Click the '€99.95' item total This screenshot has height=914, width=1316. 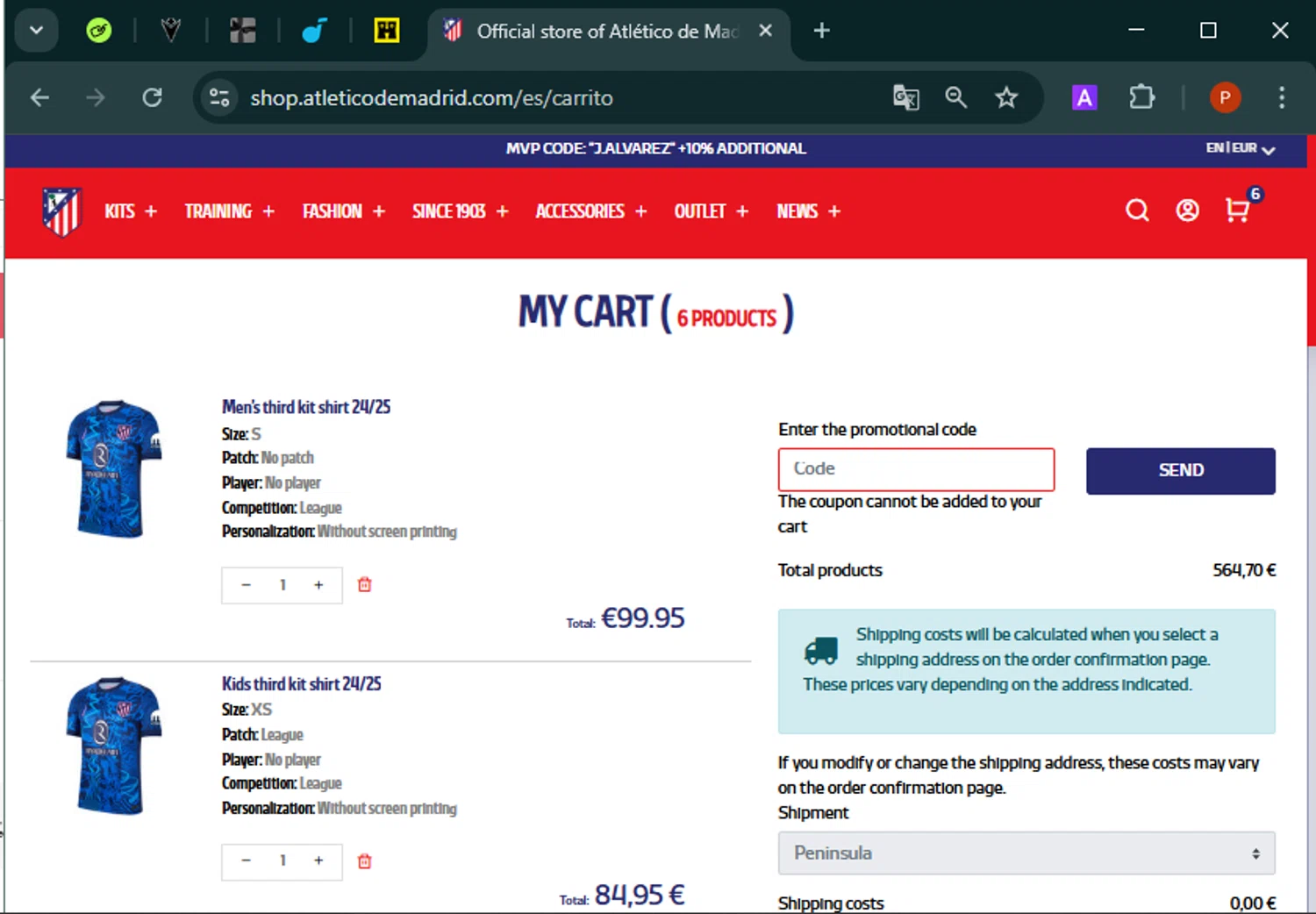click(x=642, y=618)
